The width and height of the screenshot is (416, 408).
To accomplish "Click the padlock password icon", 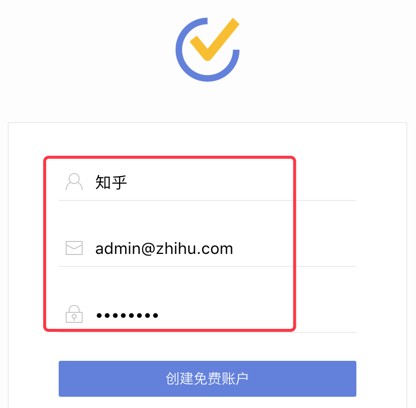I will [x=74, y=314].
